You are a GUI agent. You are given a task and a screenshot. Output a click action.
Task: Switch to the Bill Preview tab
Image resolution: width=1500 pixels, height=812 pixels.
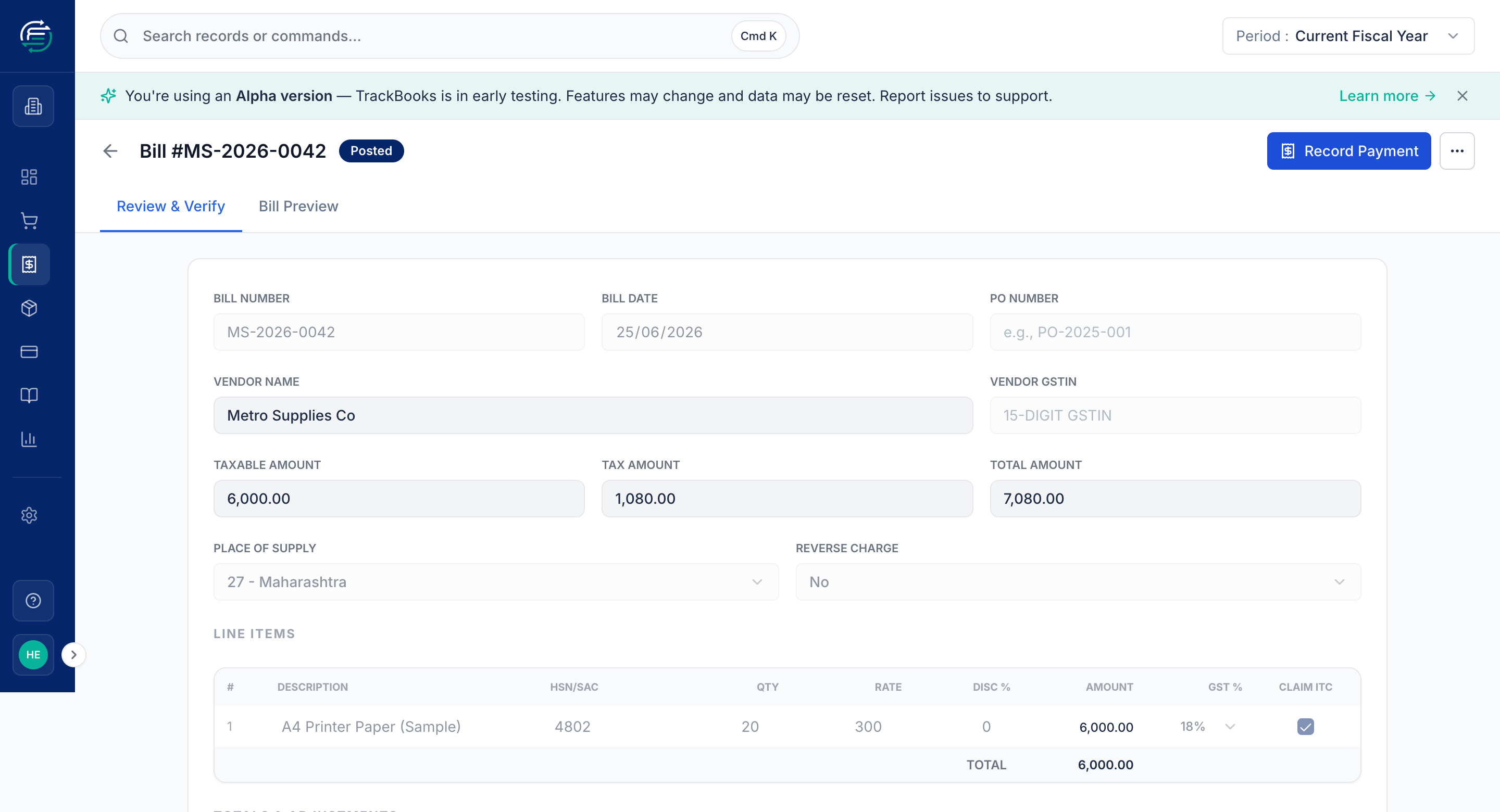(x=298, y=207)
